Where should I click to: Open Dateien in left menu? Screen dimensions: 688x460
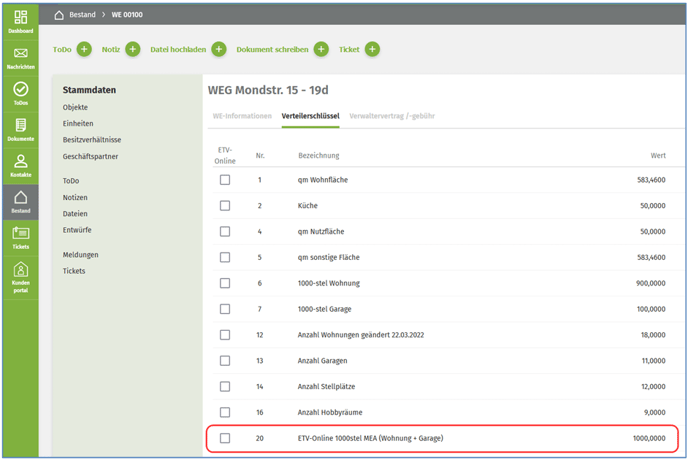point(75,213)
